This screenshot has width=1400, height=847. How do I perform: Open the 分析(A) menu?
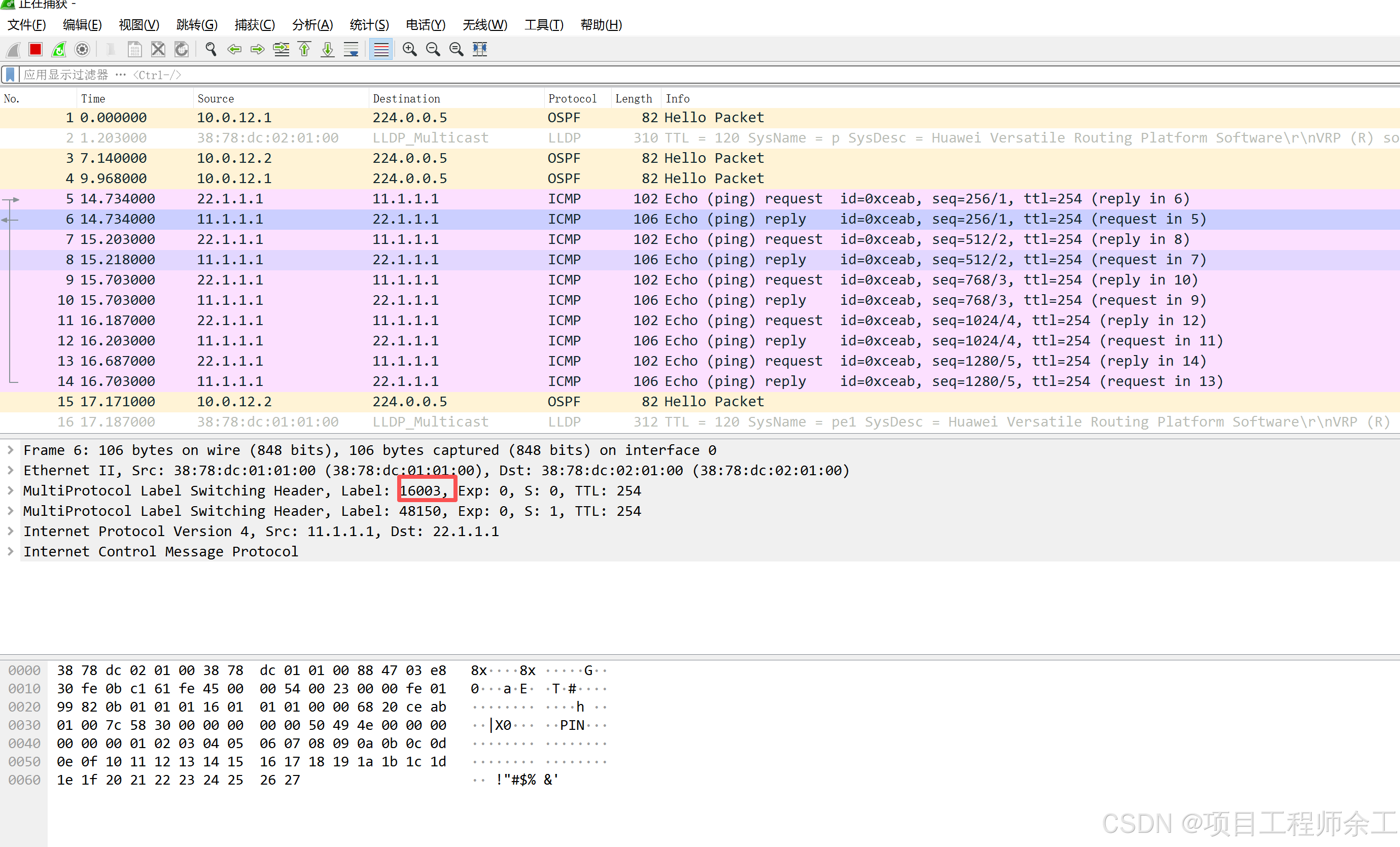coord(312,25)
